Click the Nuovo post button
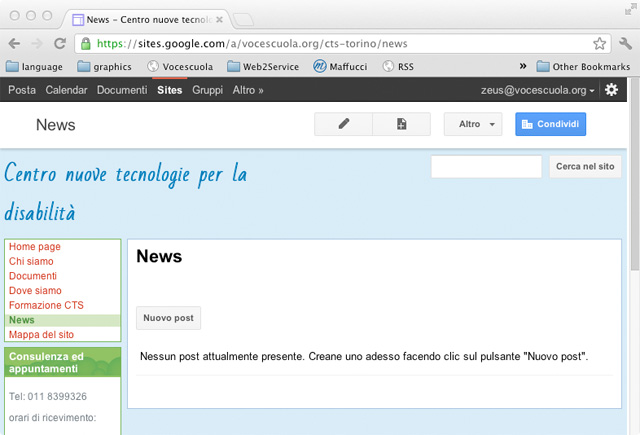Viewport: 640px width, 435px height. tap(168, 318)
